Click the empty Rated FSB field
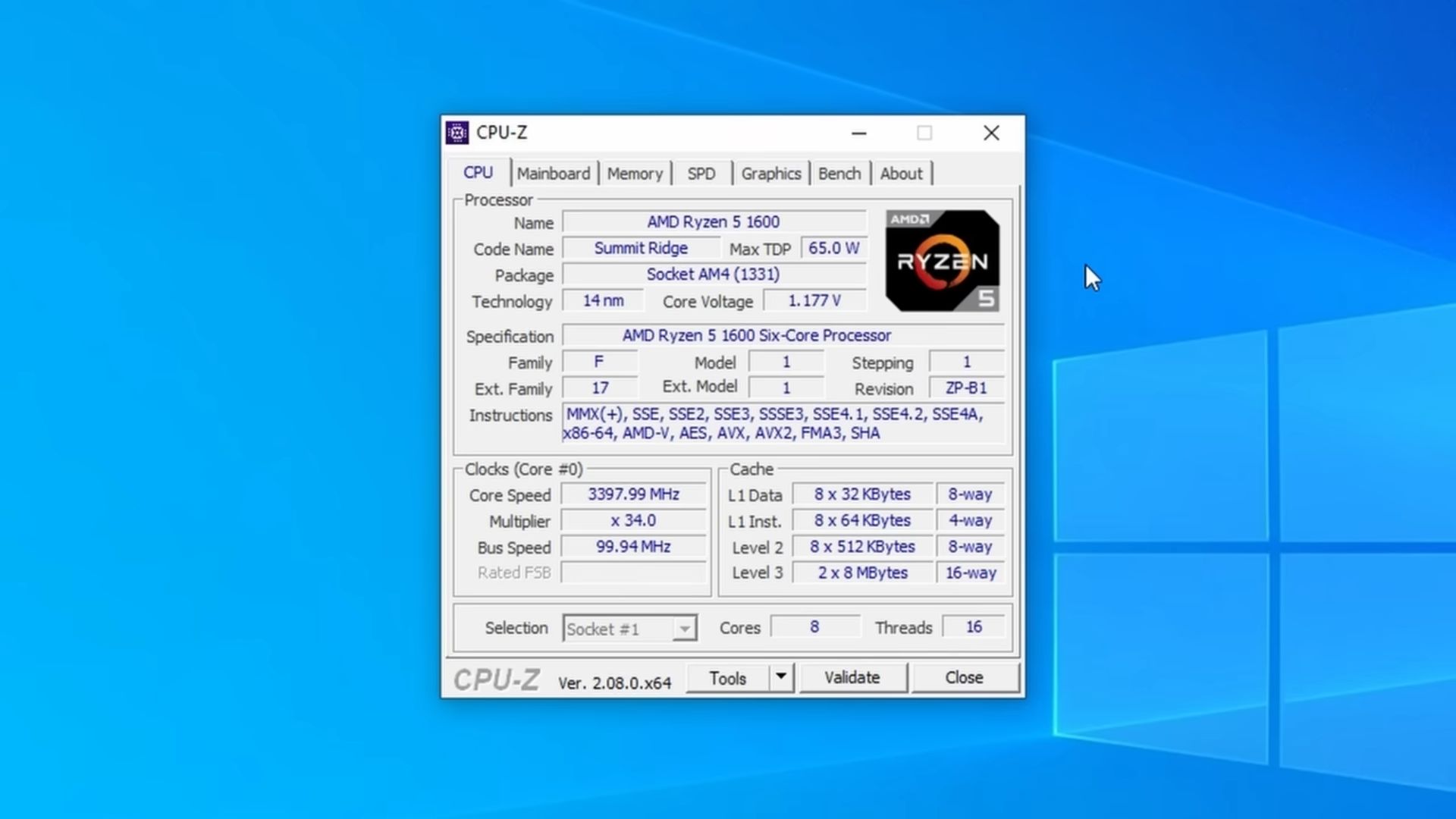The image size is (1456, 819). click(x=633, y=573)
